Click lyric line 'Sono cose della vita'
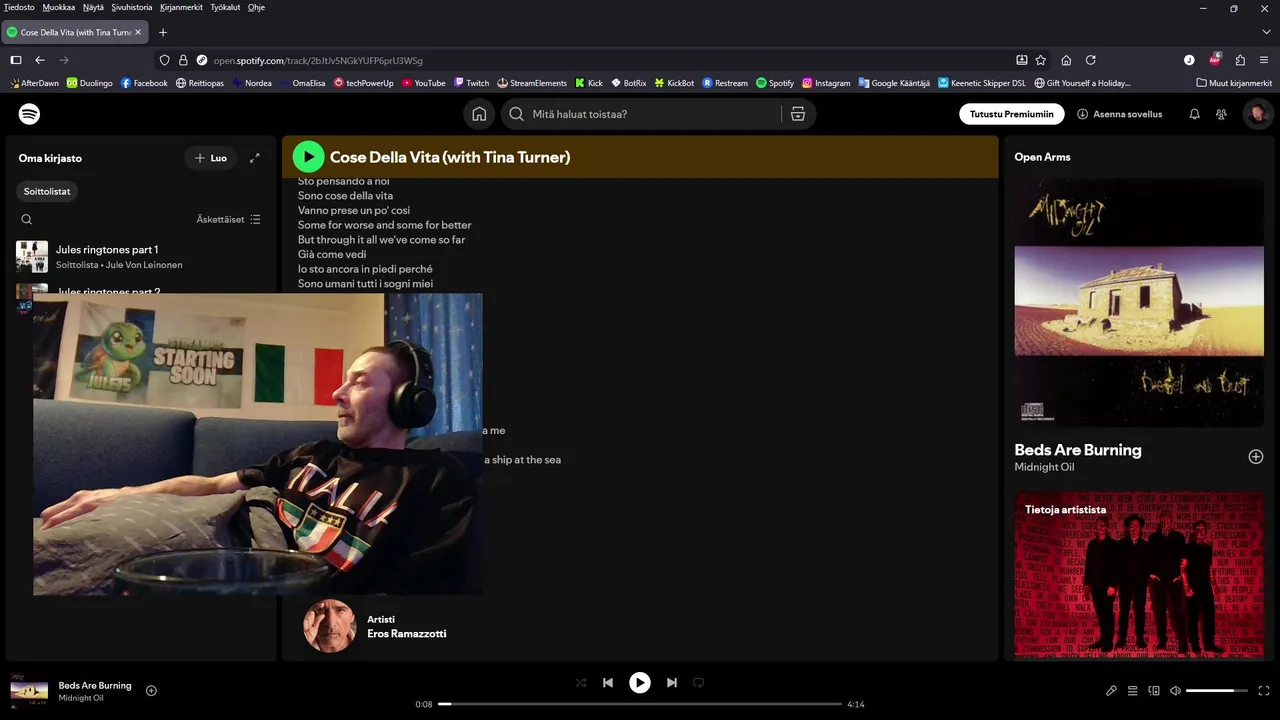Image resolution: width=1280 pixels, height=720 pixels. (345, 196)
